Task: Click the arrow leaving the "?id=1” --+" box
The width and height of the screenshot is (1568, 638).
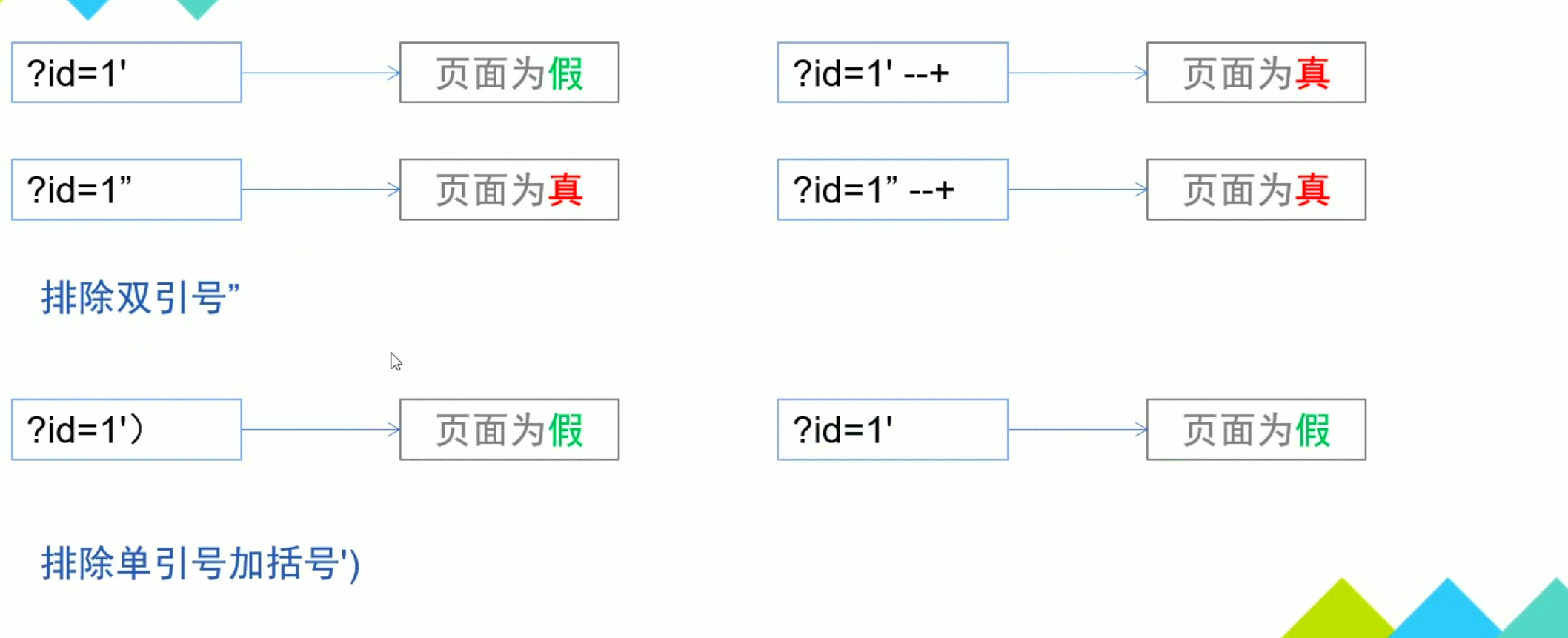Action: (1077, 190)
